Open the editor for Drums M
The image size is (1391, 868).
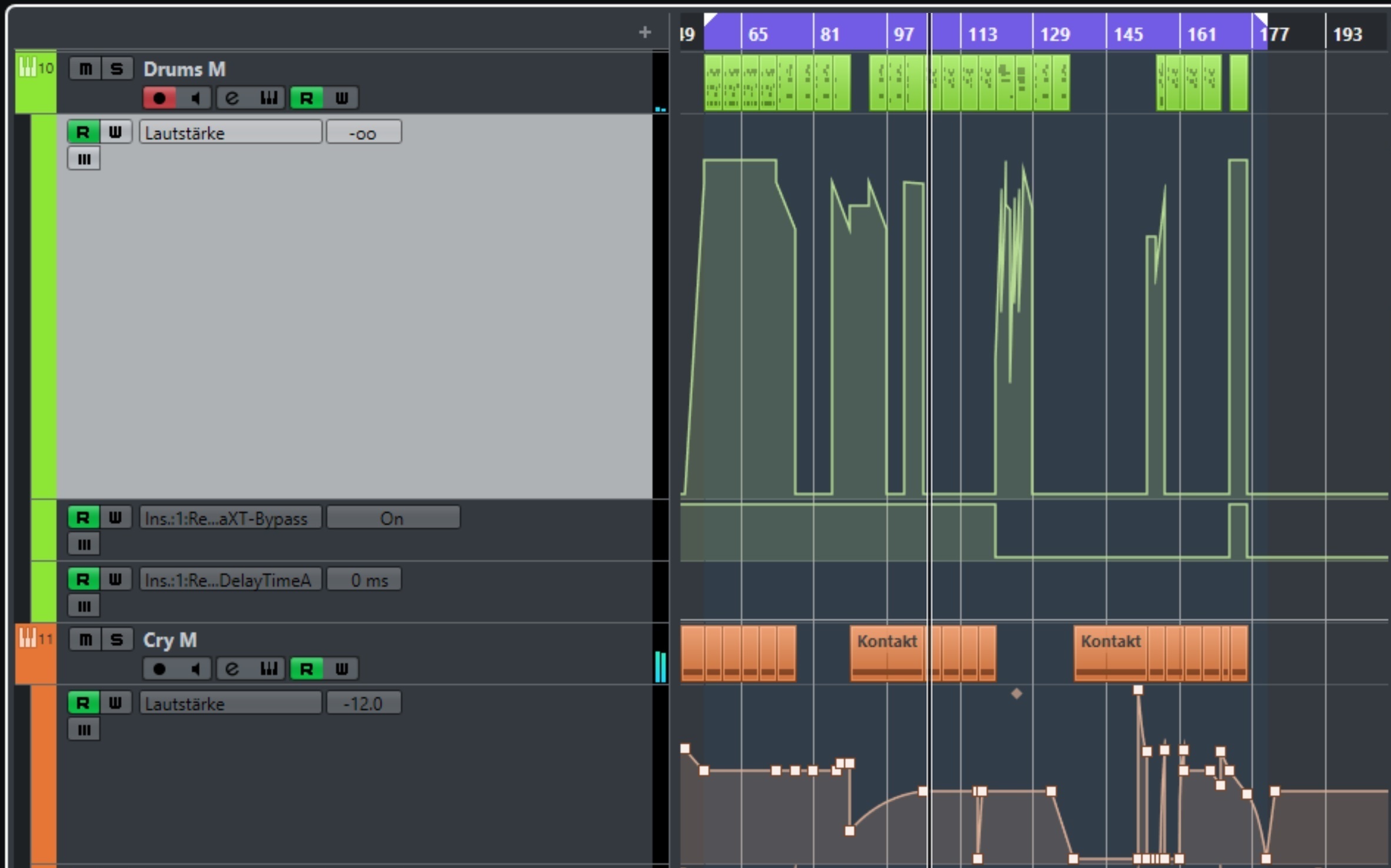232,98
